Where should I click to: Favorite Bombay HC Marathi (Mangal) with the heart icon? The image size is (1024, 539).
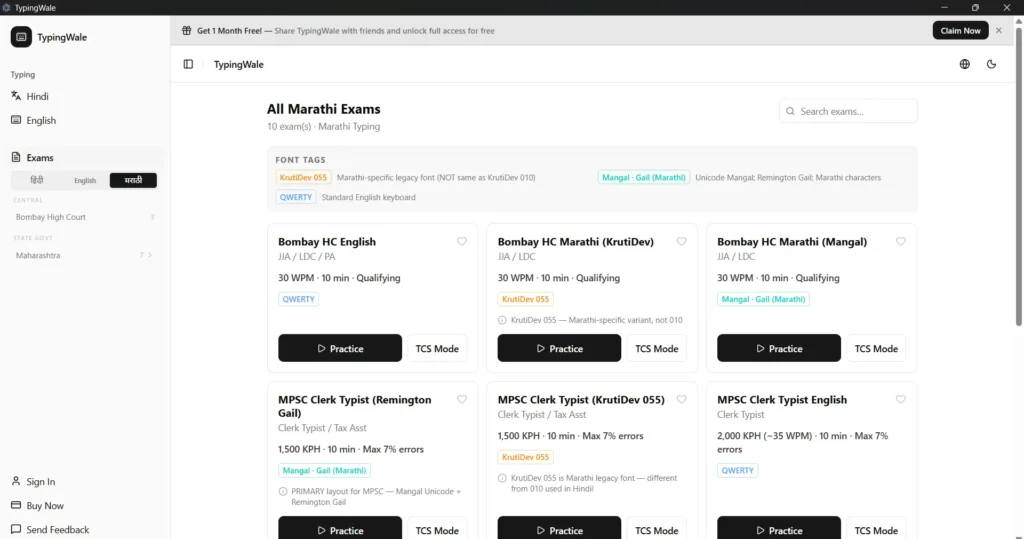click(901, 241)
